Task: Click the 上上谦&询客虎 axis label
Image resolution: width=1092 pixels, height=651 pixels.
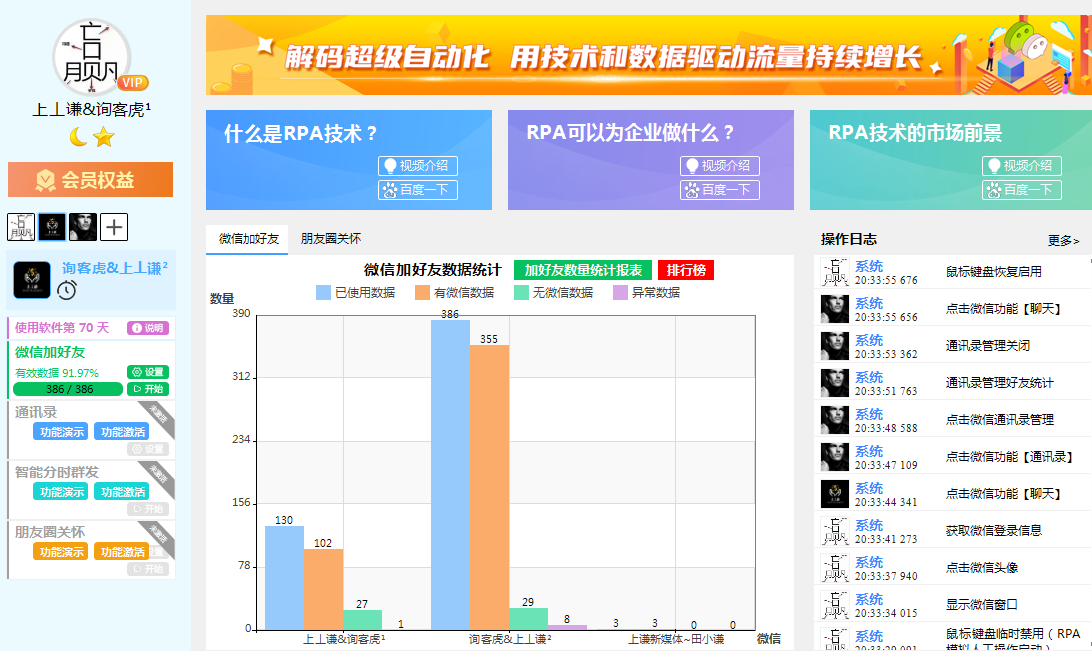Action: 344,638
